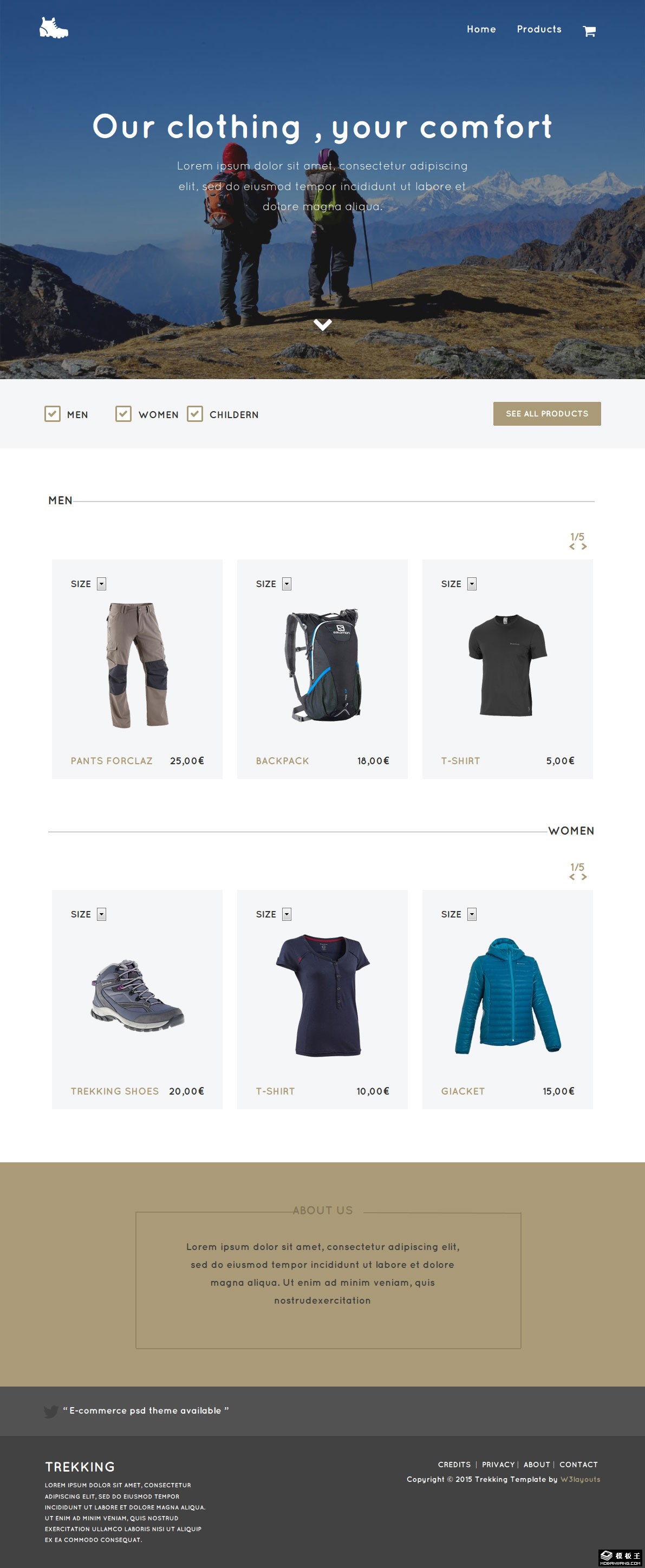Open SIZE dropdown for Giacket
This screenshot has width=645, height=1568.
[472, 914]
